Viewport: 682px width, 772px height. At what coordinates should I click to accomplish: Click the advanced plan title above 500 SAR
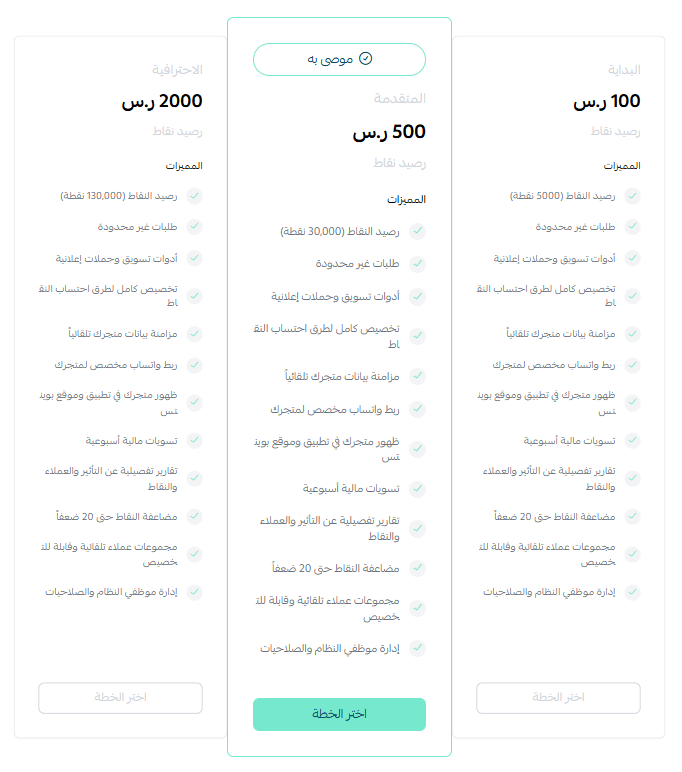point(399,98)
